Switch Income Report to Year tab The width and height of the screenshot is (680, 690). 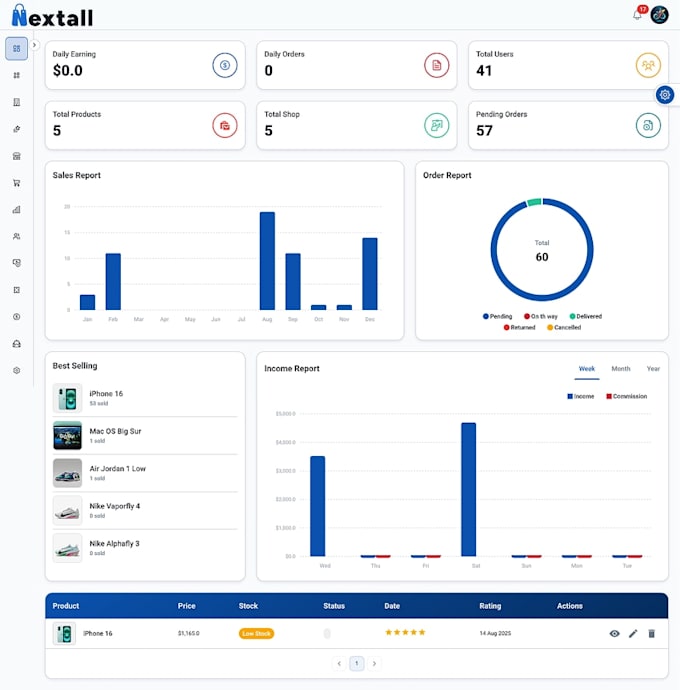pos(653,369)
